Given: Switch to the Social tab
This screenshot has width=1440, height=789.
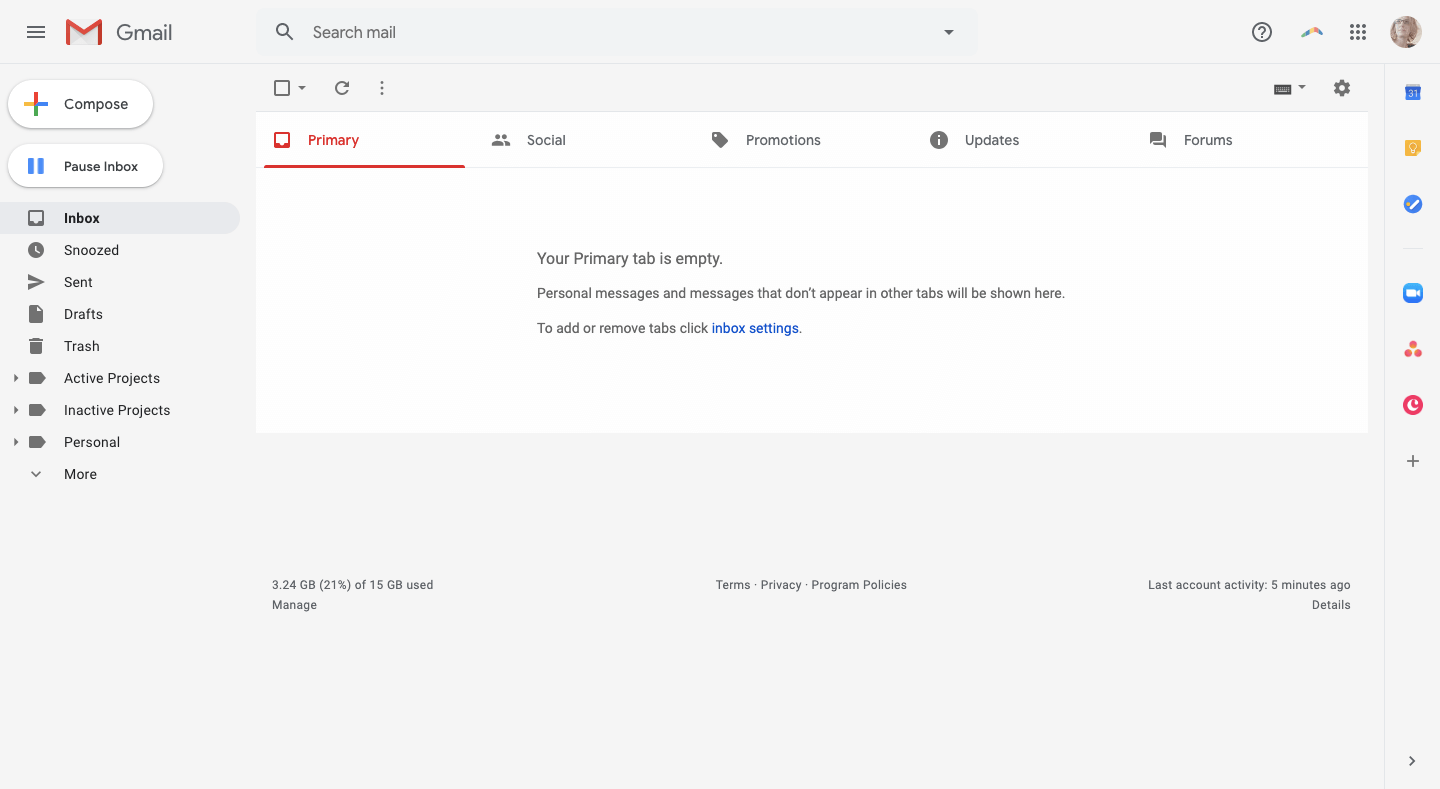Looking at the screenshot, I should (x=584, y=140).
